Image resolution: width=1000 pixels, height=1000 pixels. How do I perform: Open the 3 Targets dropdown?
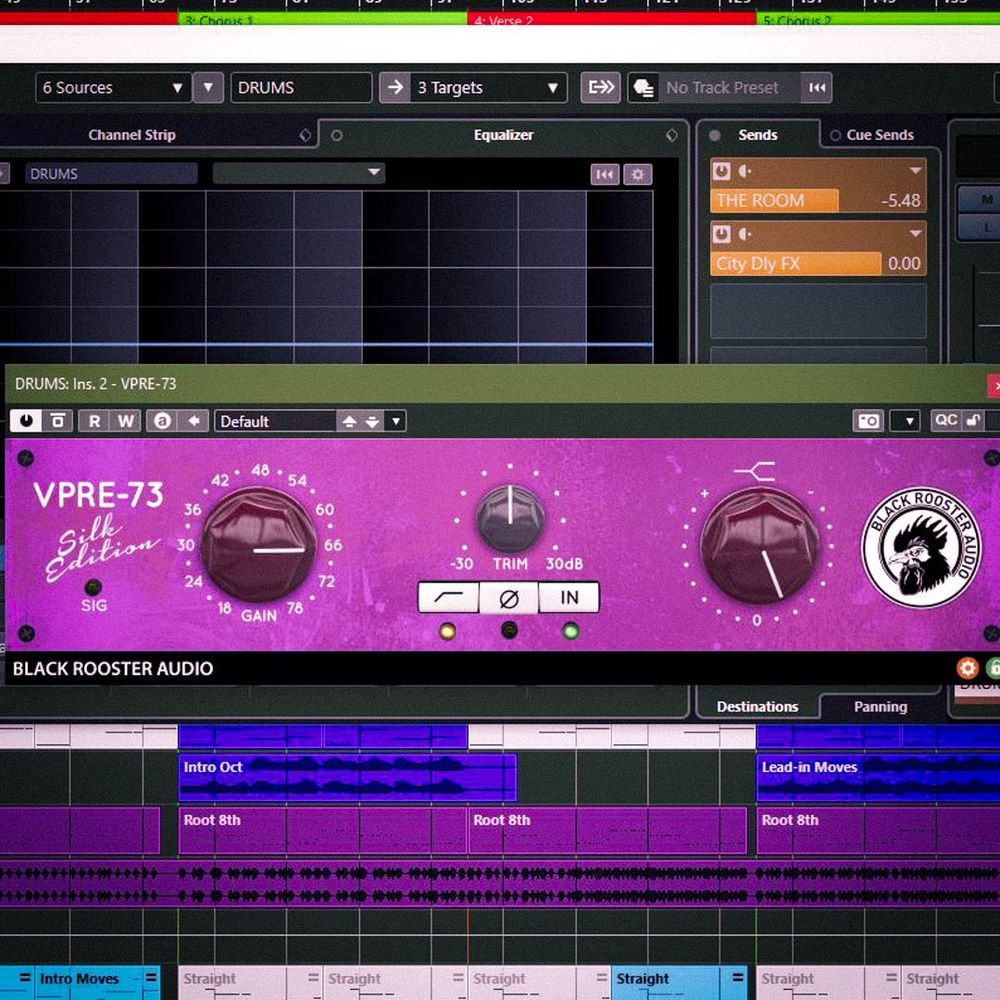pos(488,87)
